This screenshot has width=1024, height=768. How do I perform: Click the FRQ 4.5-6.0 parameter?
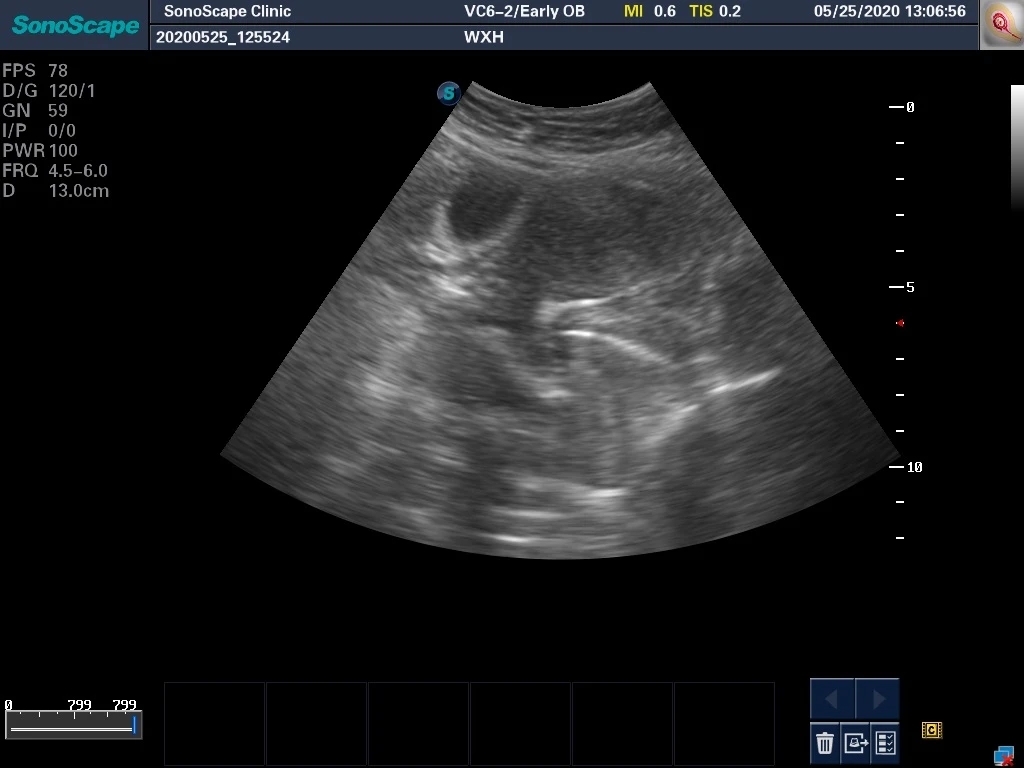[55, 171]
